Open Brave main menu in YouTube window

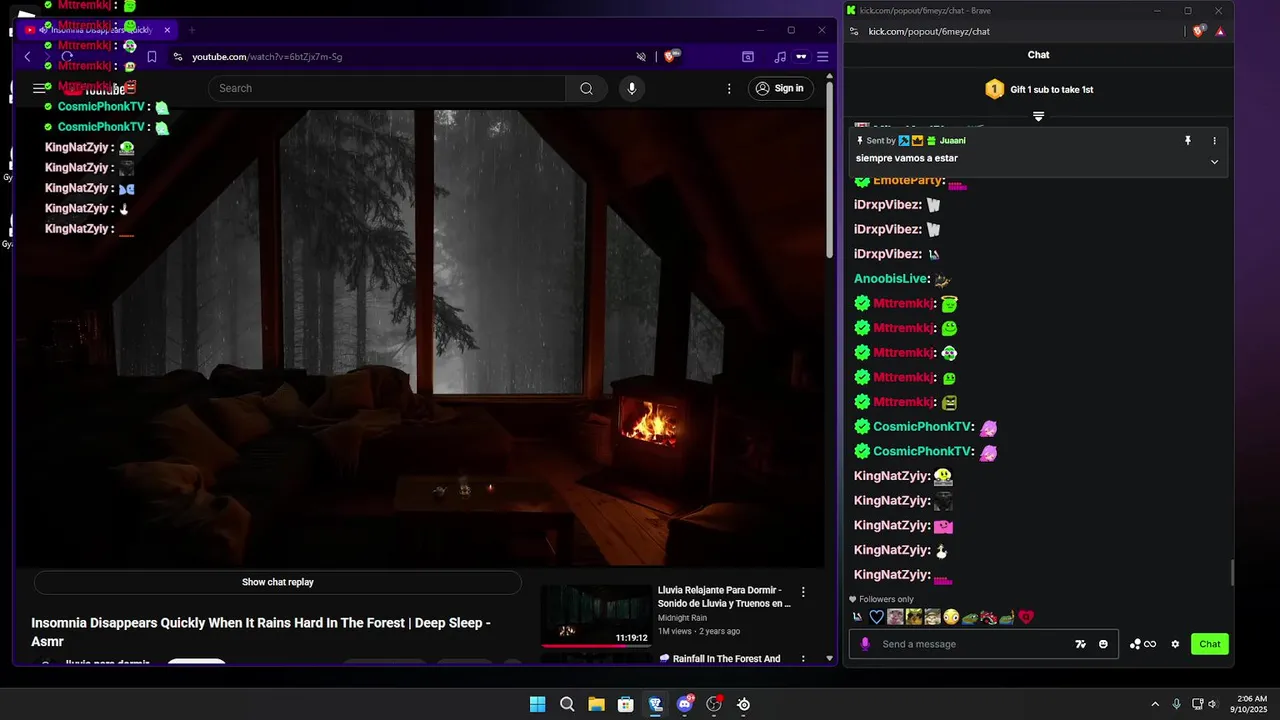[823, 57]
